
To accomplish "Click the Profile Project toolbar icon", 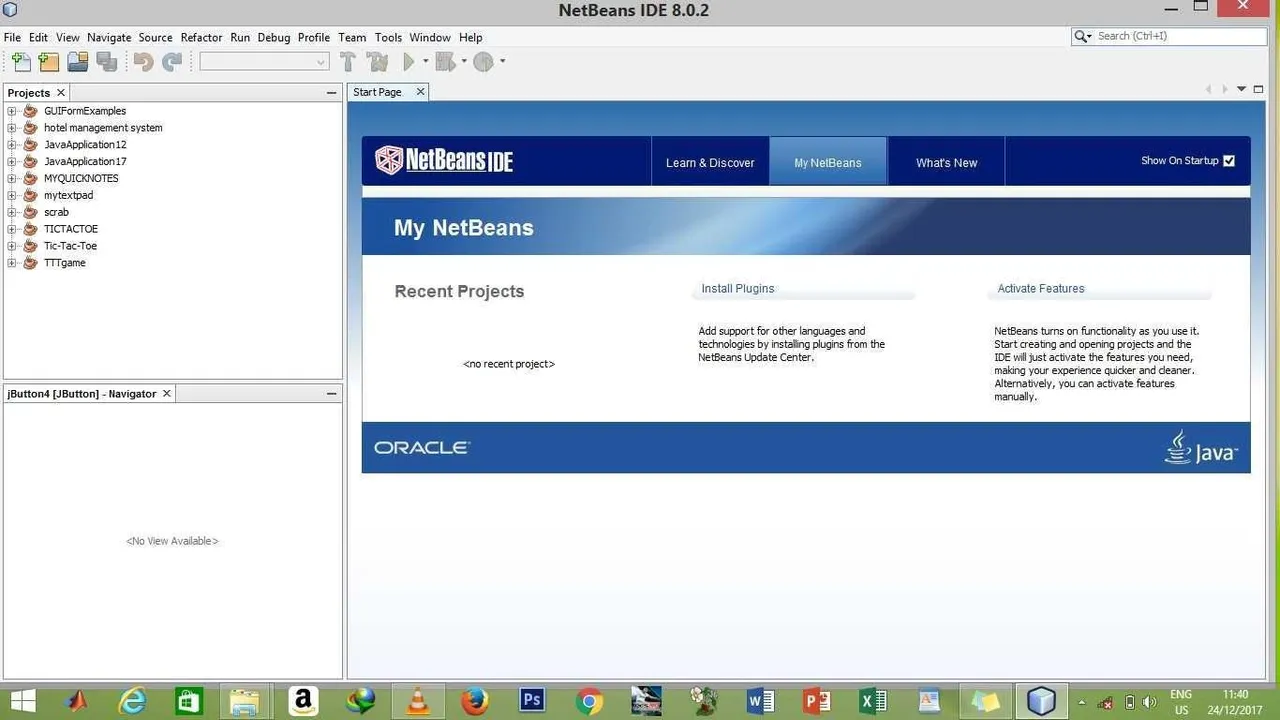I will (x=483, y=62).
